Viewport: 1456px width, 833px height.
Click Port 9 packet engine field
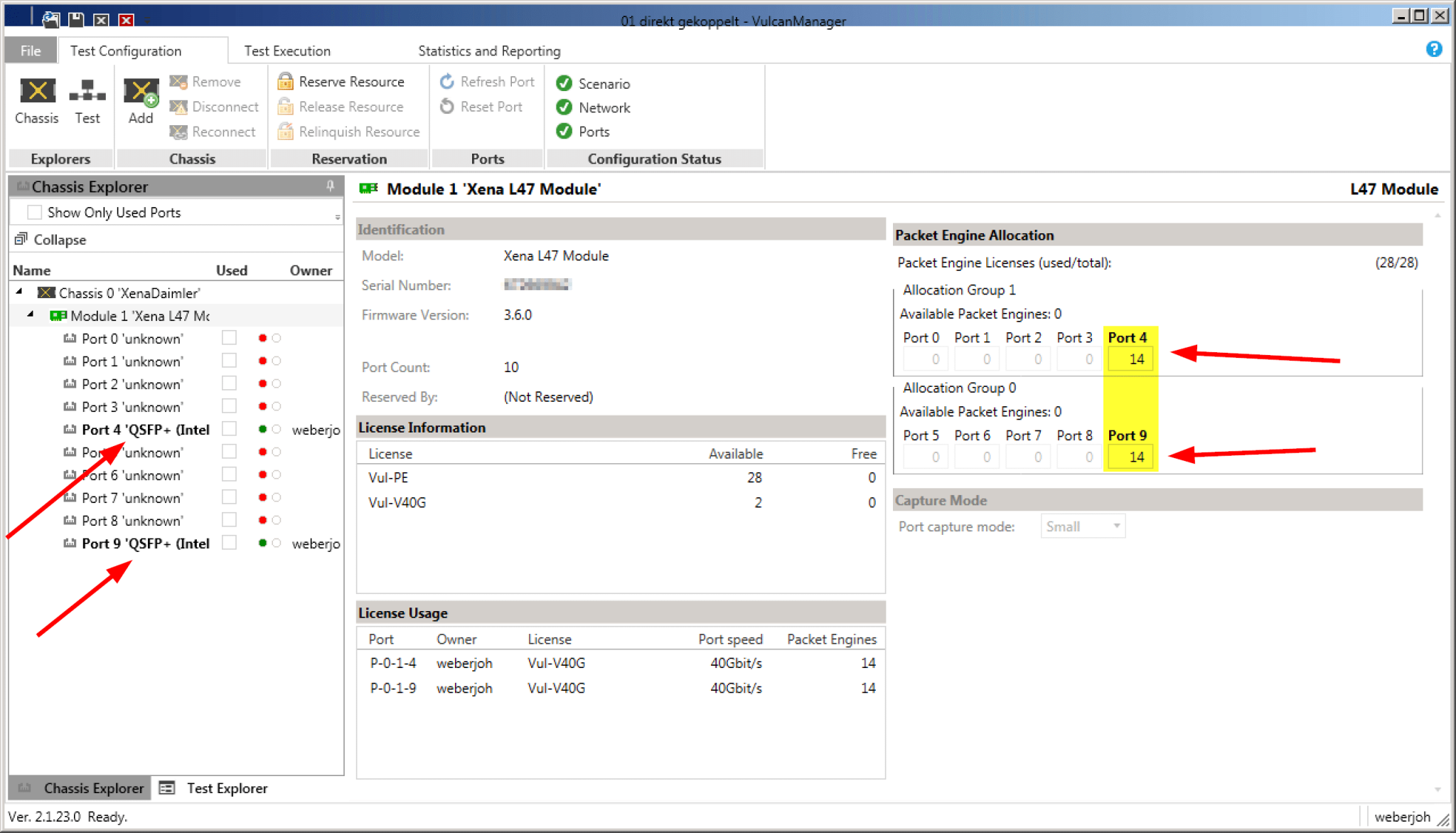(1130, 457)
